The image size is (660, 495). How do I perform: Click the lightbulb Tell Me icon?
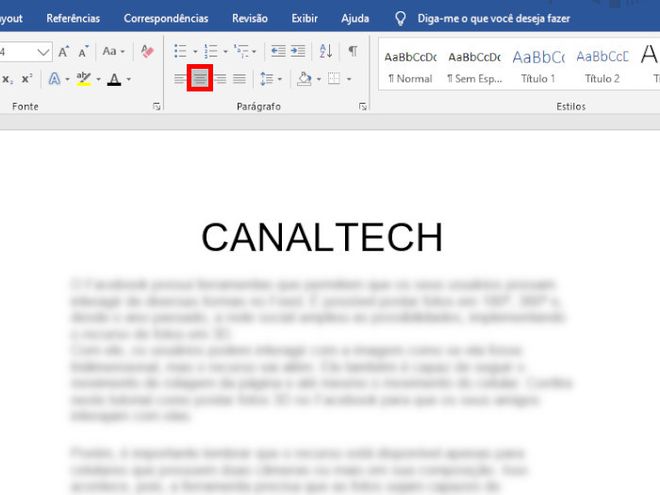click(x=400, y=19)
